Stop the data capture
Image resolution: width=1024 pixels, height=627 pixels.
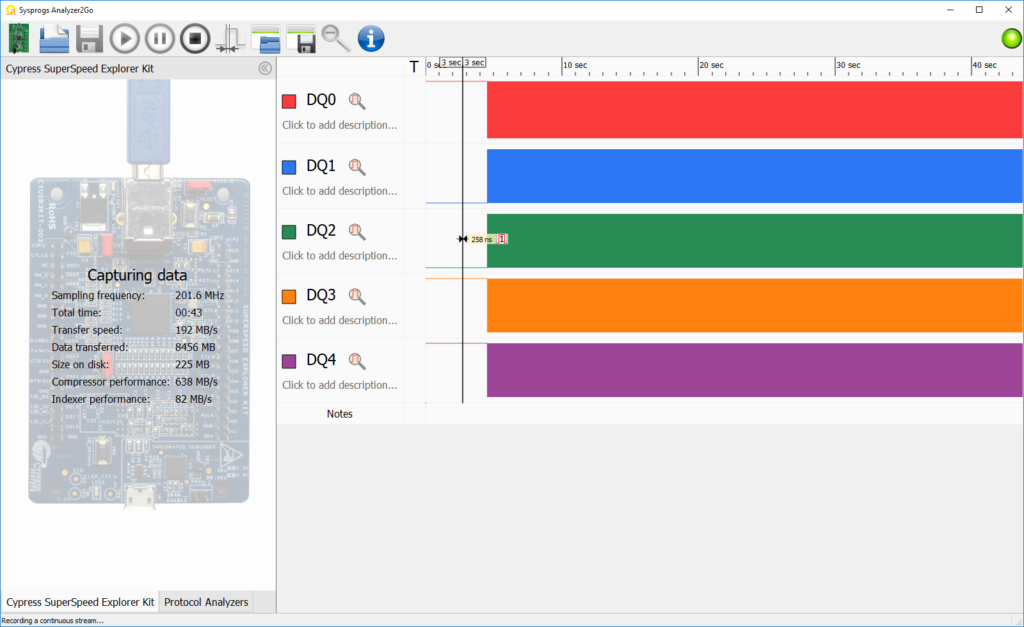pos(193,38)
